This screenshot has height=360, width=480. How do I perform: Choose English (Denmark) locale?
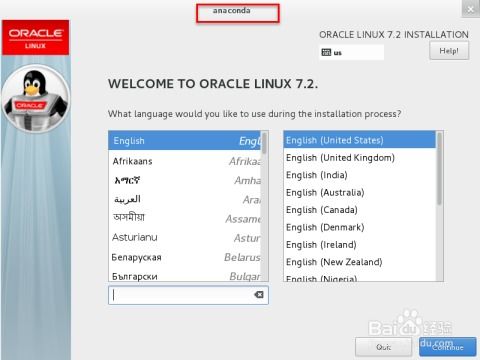360,227
